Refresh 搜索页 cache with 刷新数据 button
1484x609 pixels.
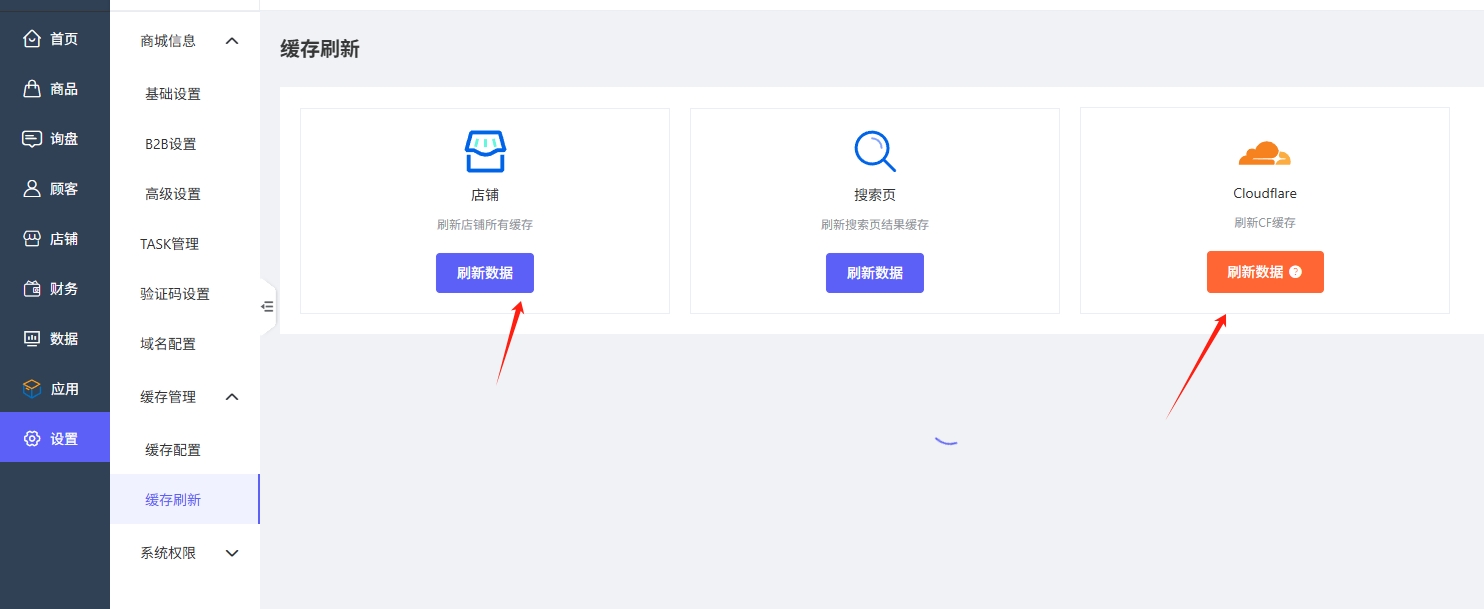(x=875, y=273)
